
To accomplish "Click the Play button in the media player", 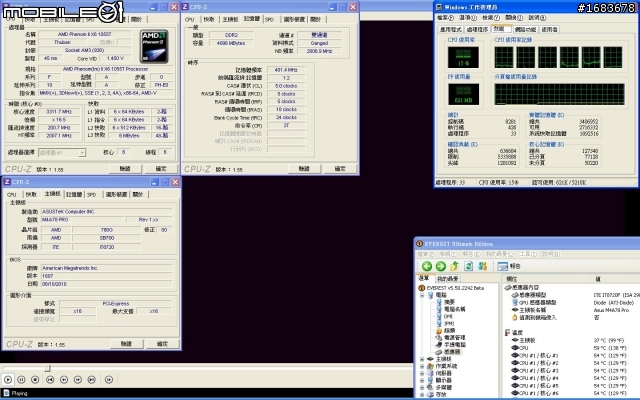I will [8, 380].
